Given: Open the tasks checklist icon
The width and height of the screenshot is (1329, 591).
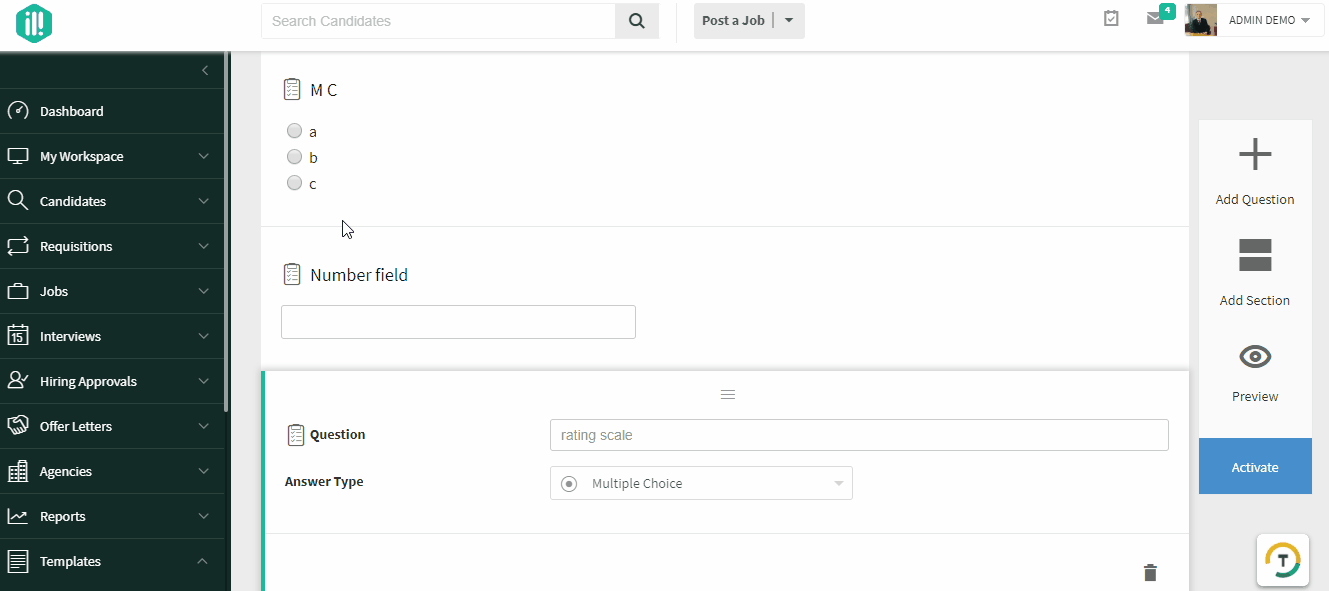Looking at the screenshot, I should coord(1111,19).
